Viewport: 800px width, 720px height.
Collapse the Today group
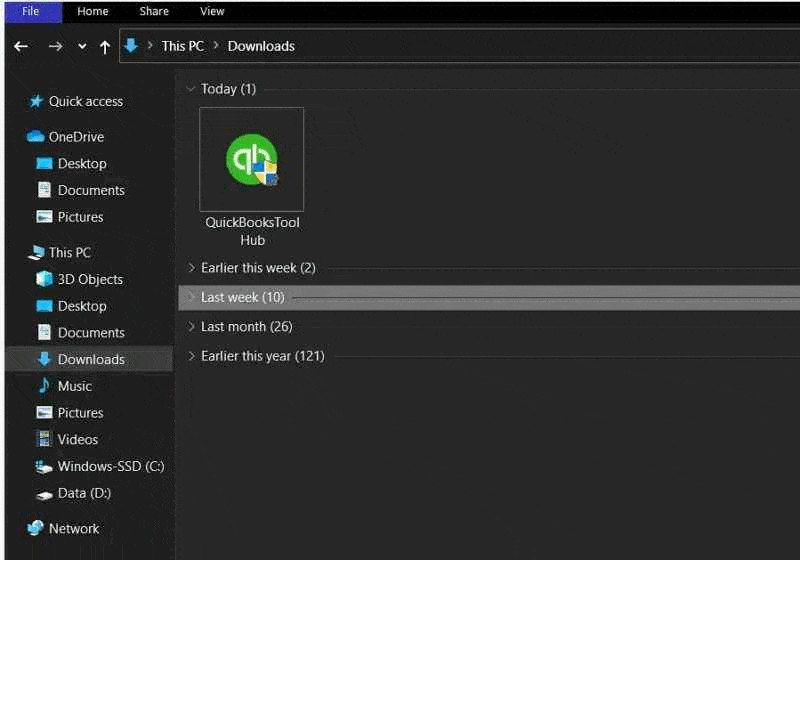pyautogui.click(x=191, y=88)
